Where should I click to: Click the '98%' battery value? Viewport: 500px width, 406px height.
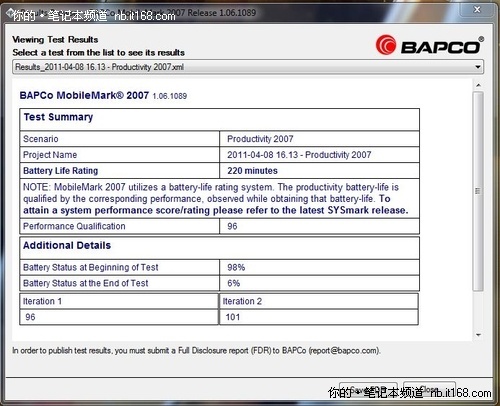236,267
